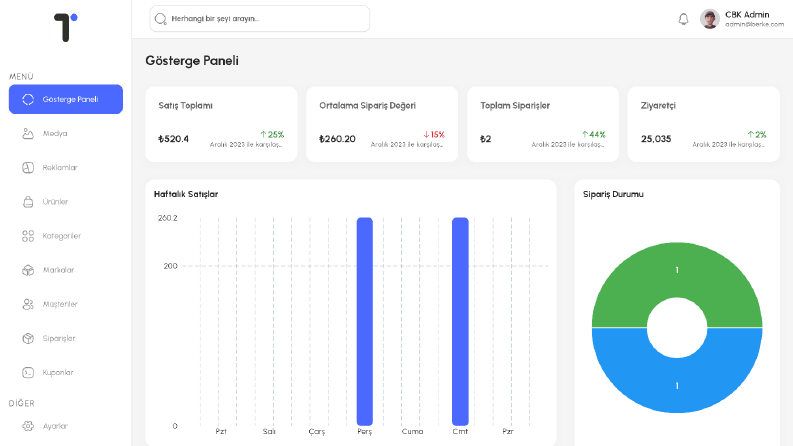
Task: Open the Siparişler menu entry
Action: pyautogui.click(x=66, y=338)
